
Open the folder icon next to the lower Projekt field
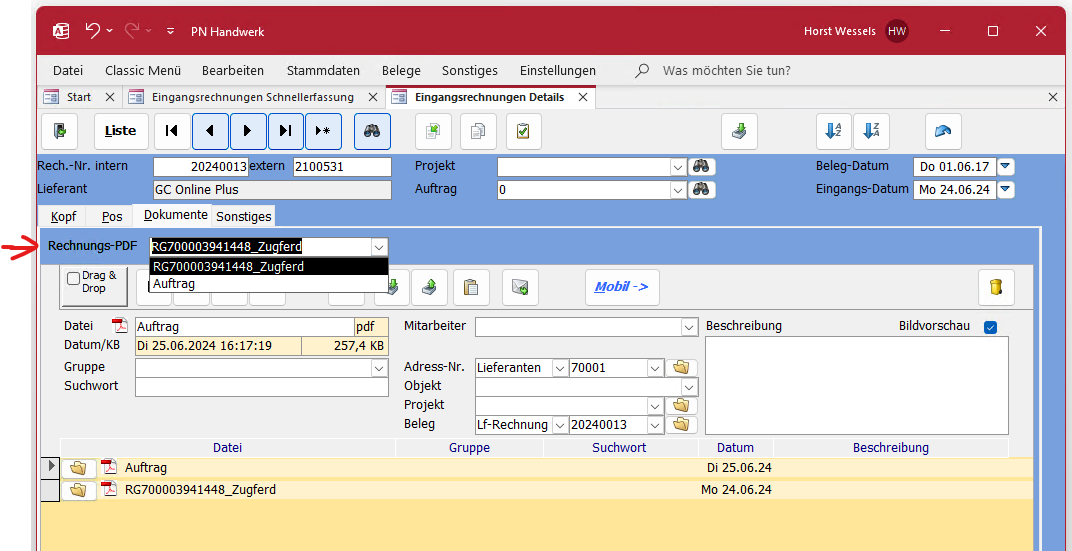(680, 405)
